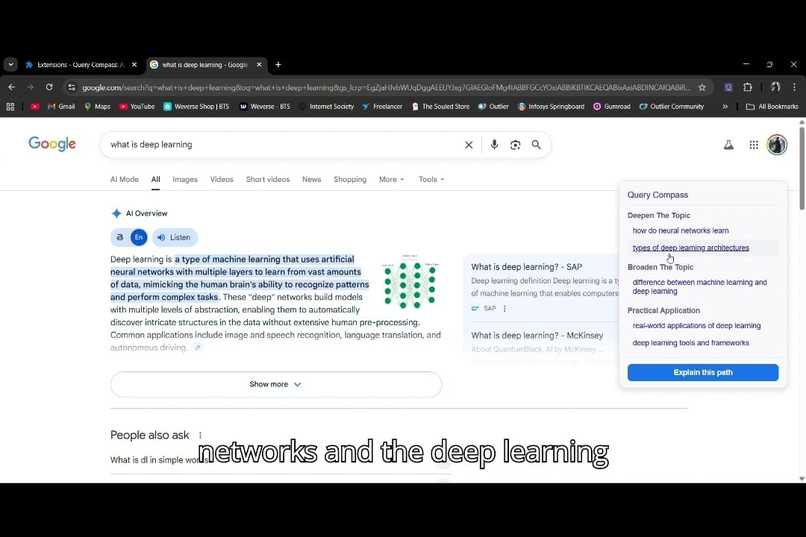Play the AI Overview with Listen

click(174, 237)
